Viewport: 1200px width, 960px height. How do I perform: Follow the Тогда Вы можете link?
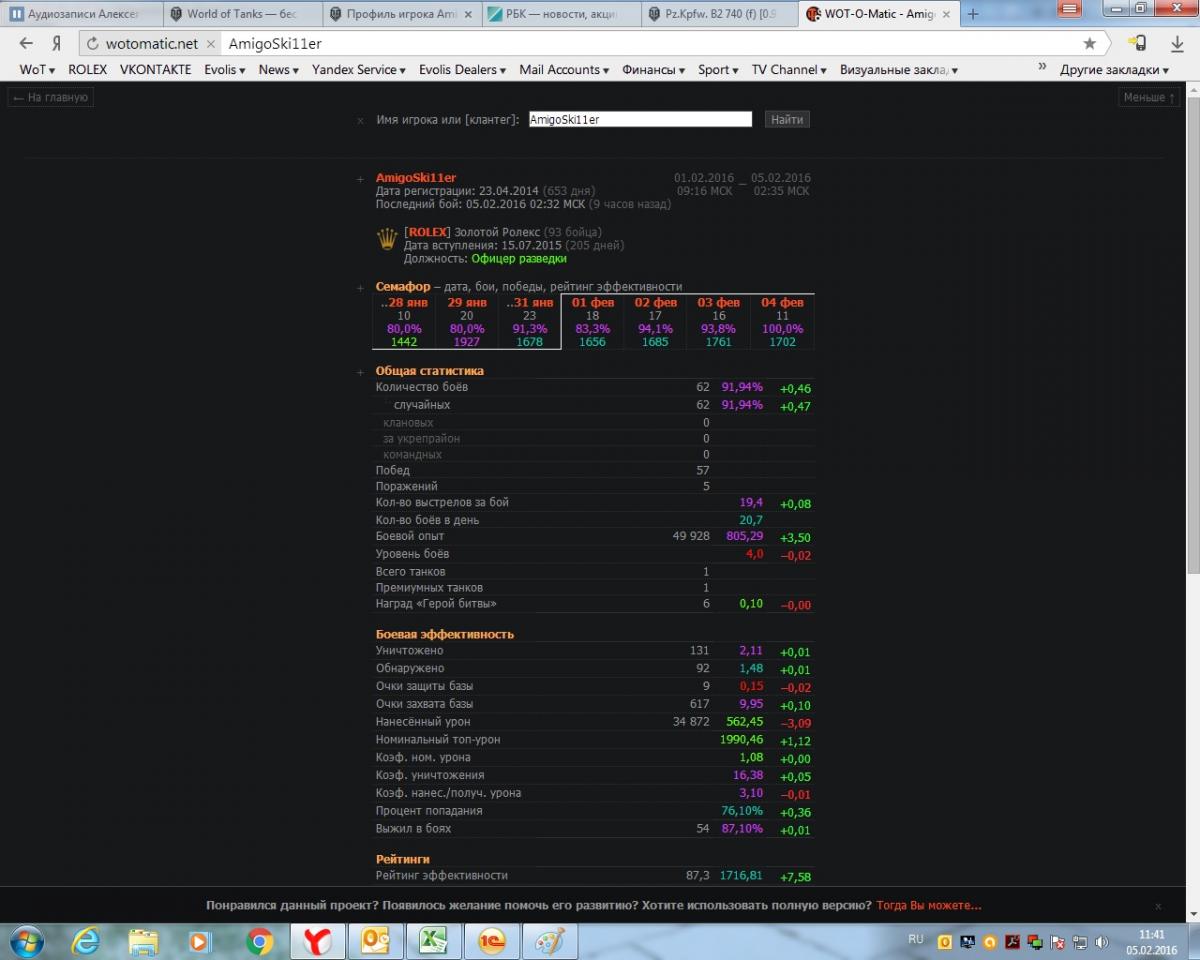tap(929, 905)
